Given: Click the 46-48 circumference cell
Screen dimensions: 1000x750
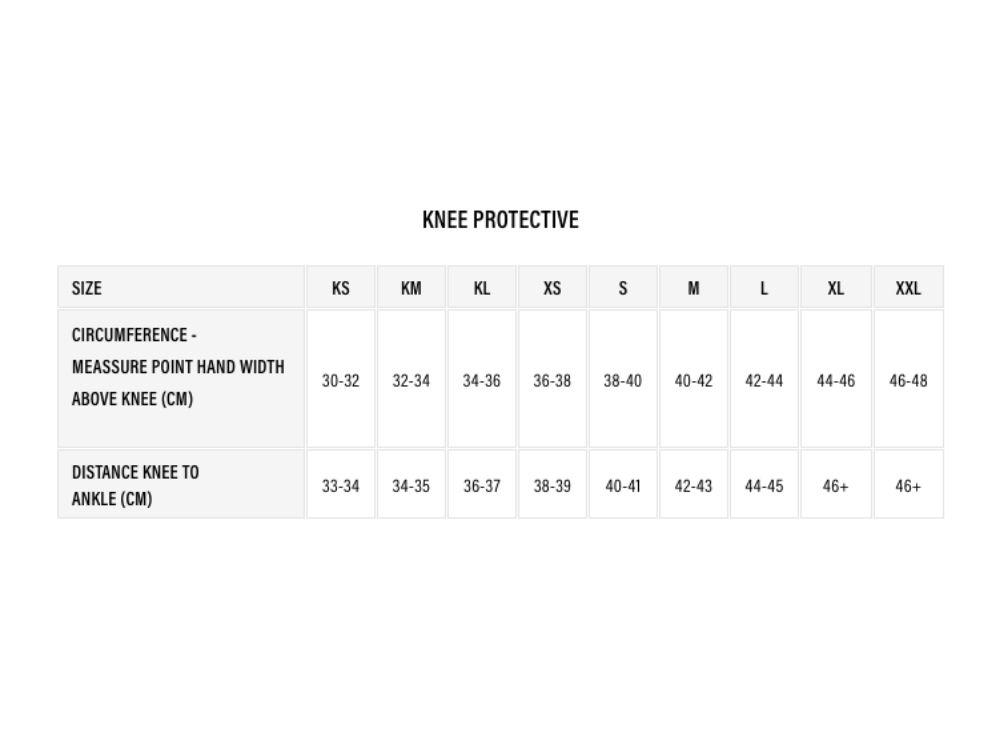Looking at the screenshot, I should 908,379.
